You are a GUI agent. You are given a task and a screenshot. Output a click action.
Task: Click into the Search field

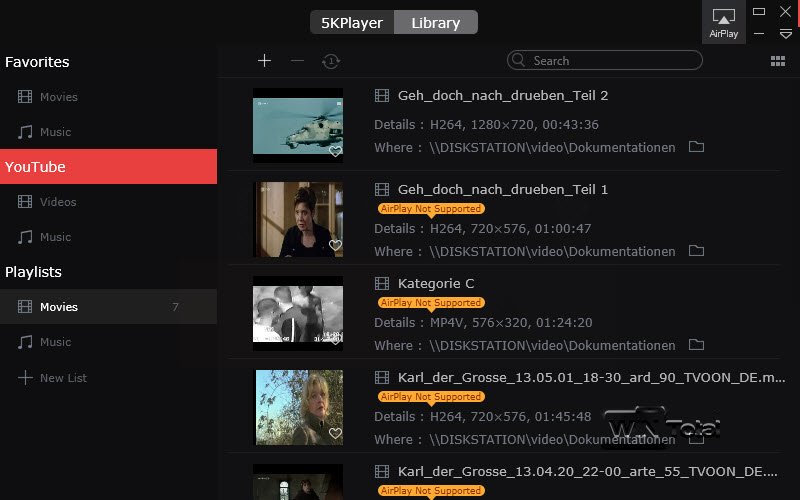(x=605, y=60)
